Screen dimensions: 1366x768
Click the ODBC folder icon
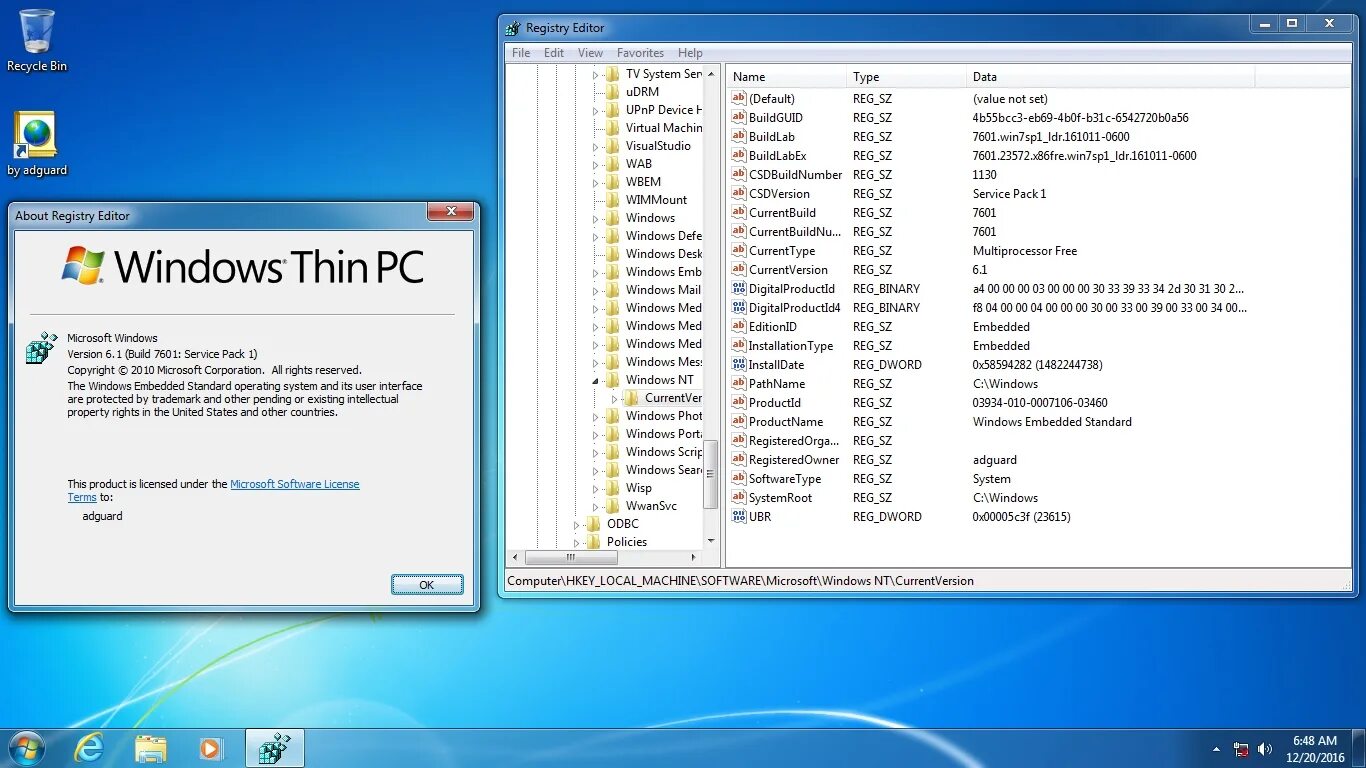click(x=594, y=523)
